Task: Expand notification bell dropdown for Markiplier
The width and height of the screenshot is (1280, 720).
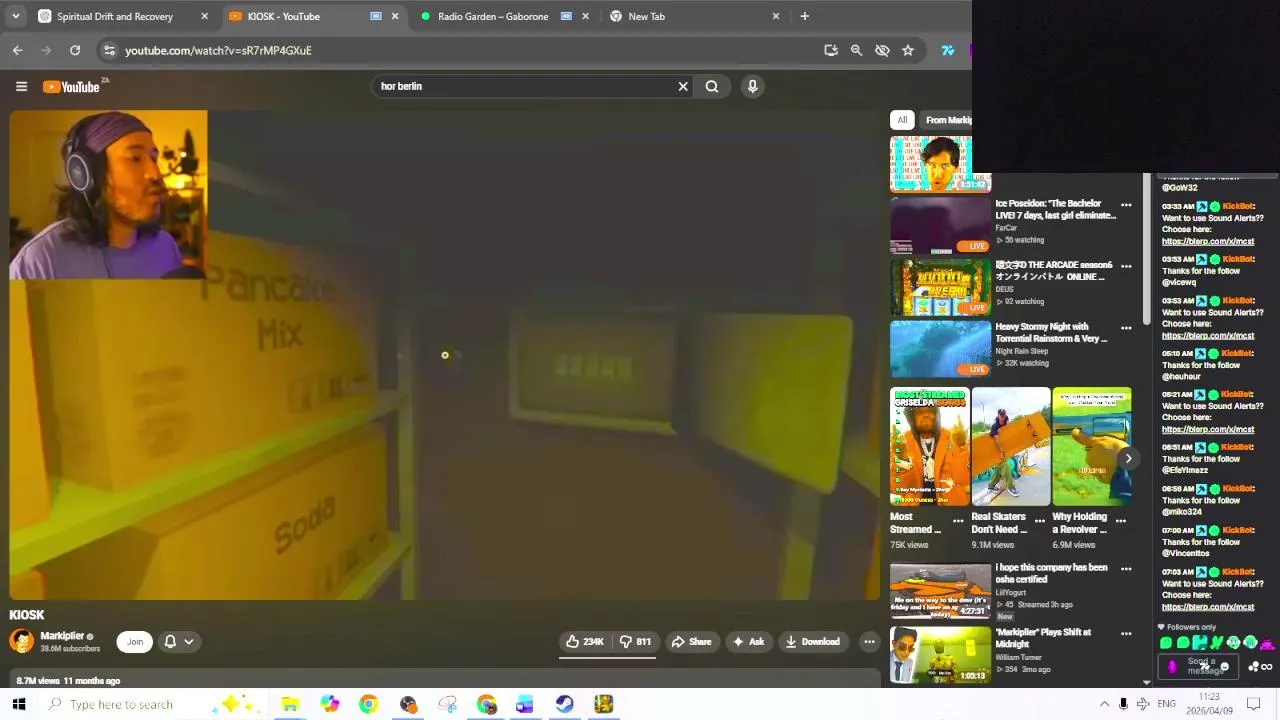Action: (178, 642)
